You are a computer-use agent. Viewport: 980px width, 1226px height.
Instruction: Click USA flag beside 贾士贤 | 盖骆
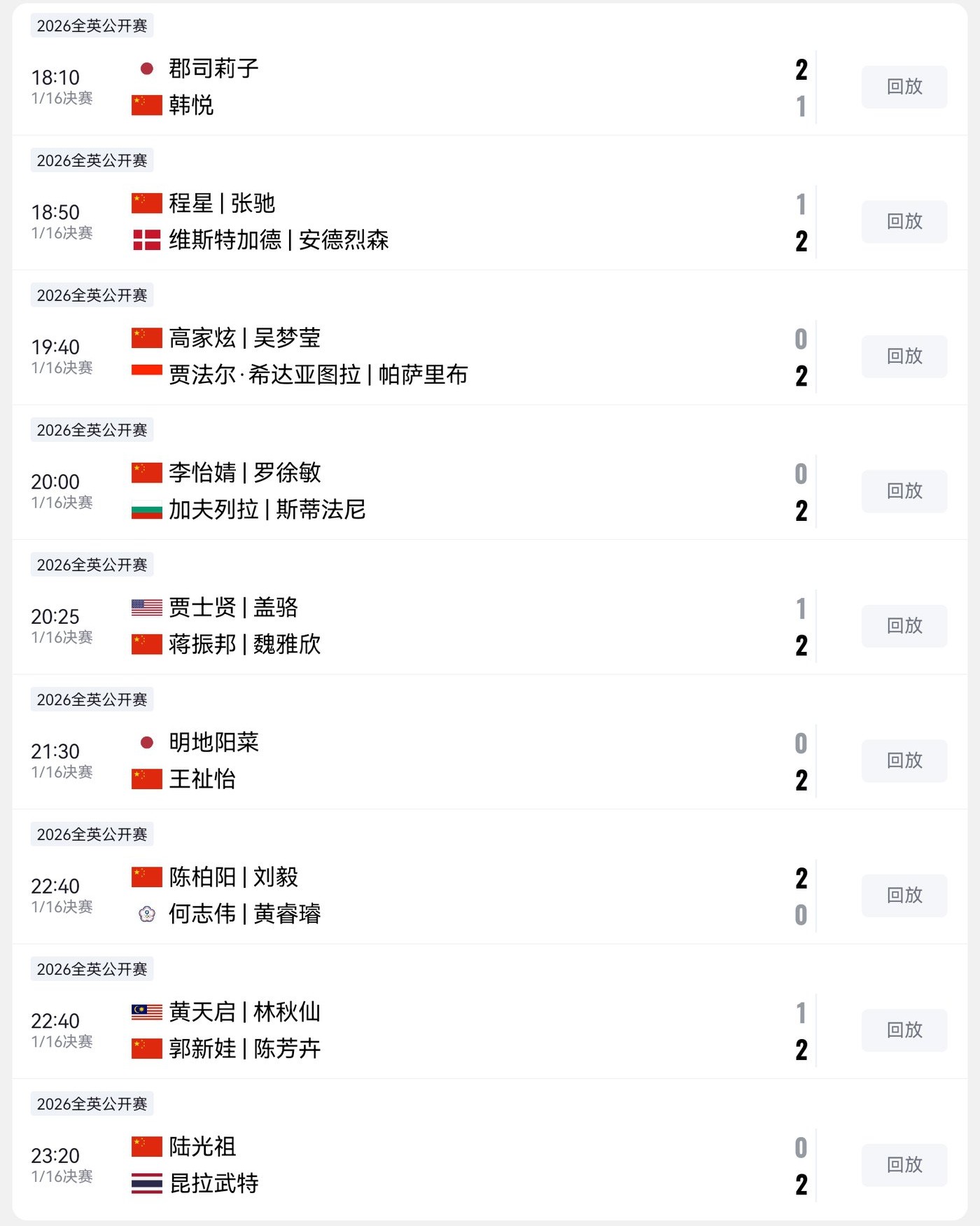(147, 607)
